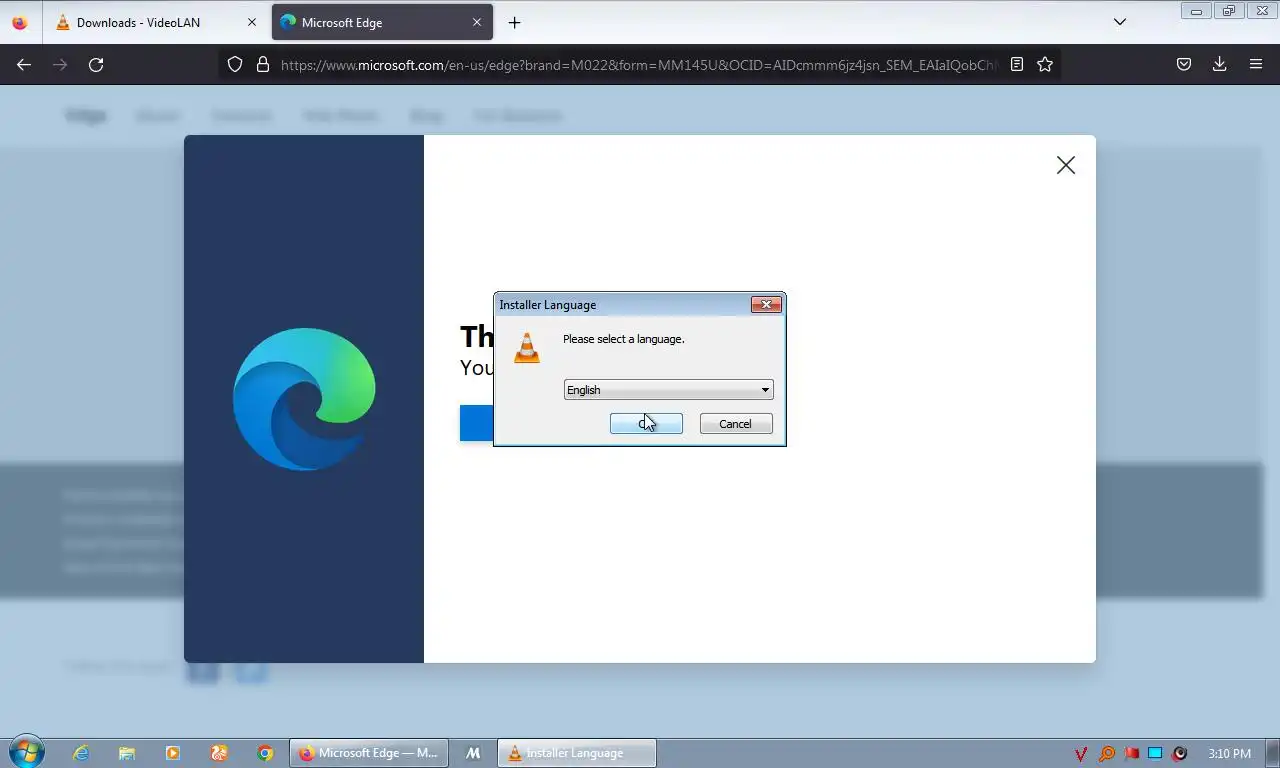
Task: Open the English language dropdown
Action: pyautogui.click(x=668, y=390)
